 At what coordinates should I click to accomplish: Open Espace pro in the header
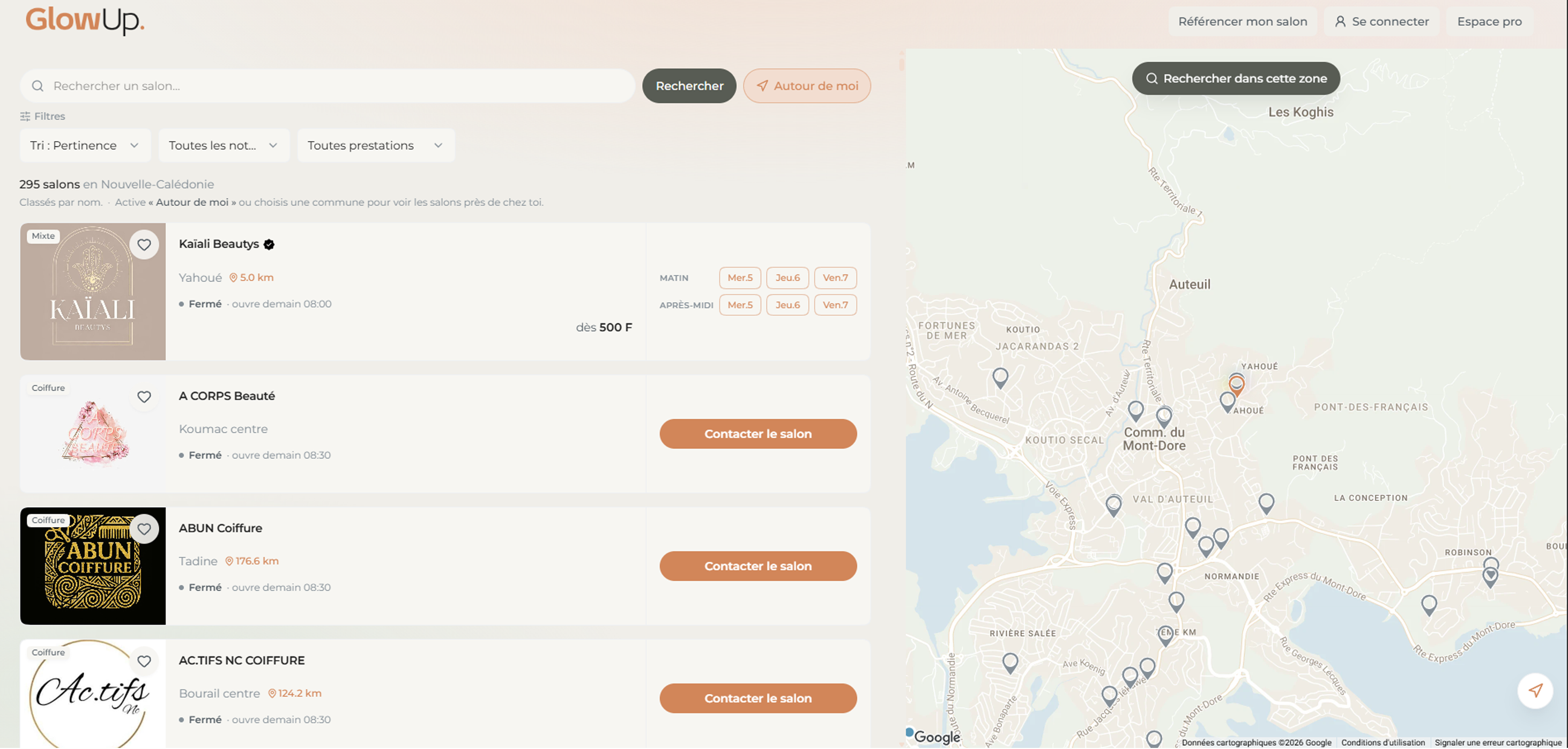pos(1489,22)
